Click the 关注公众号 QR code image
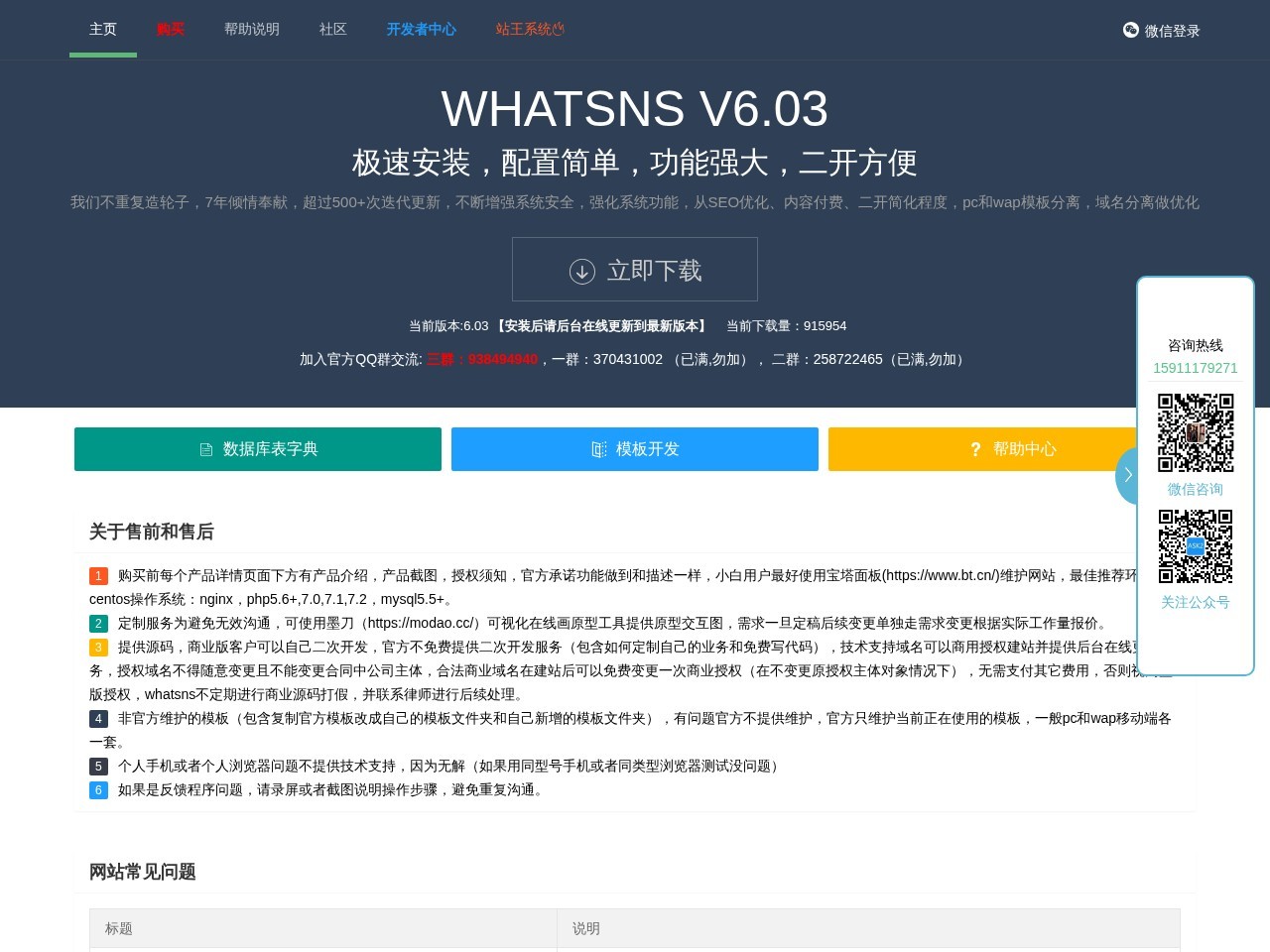1270x952 pixels. click(x=1196, y=546)
